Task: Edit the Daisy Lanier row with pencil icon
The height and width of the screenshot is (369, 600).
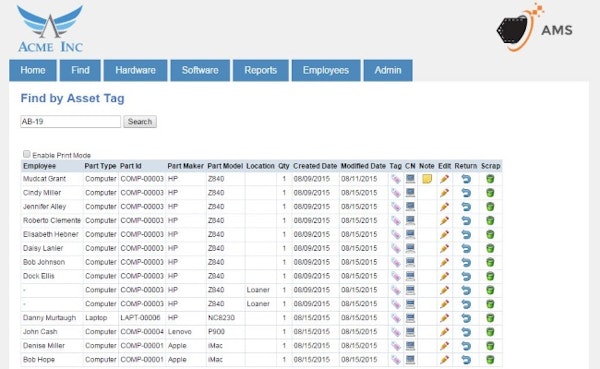Action: click(x=444, y=248)
